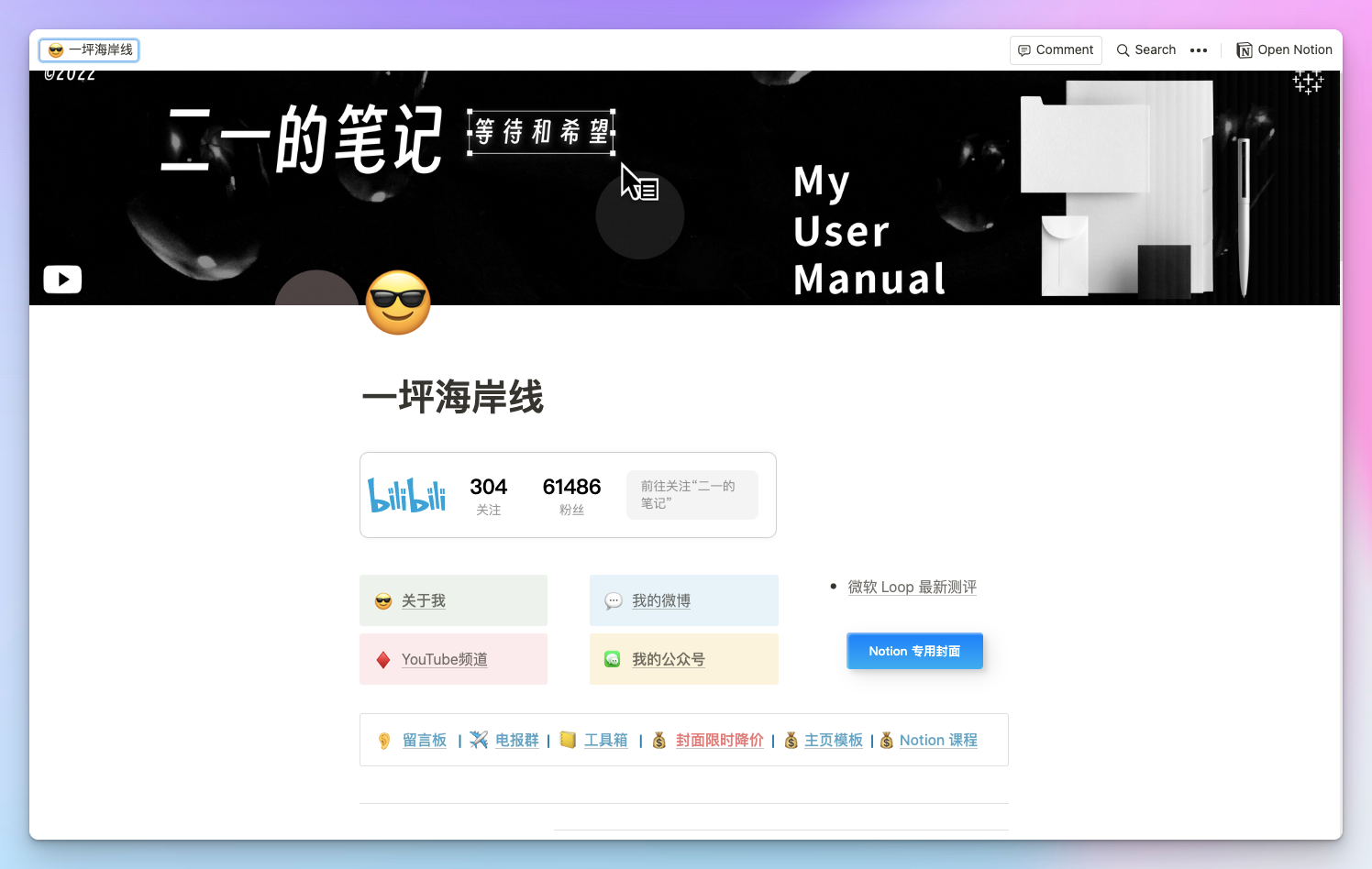Screen dimensions: 1372x869
Task: Click the 一坪海岸线 breadcrumb tab
Action: 88,49
